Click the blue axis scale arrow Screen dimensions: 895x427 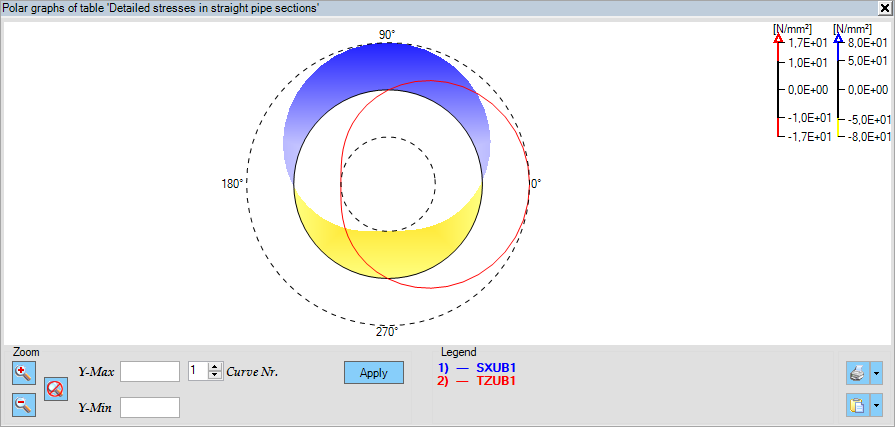point(838,39)
